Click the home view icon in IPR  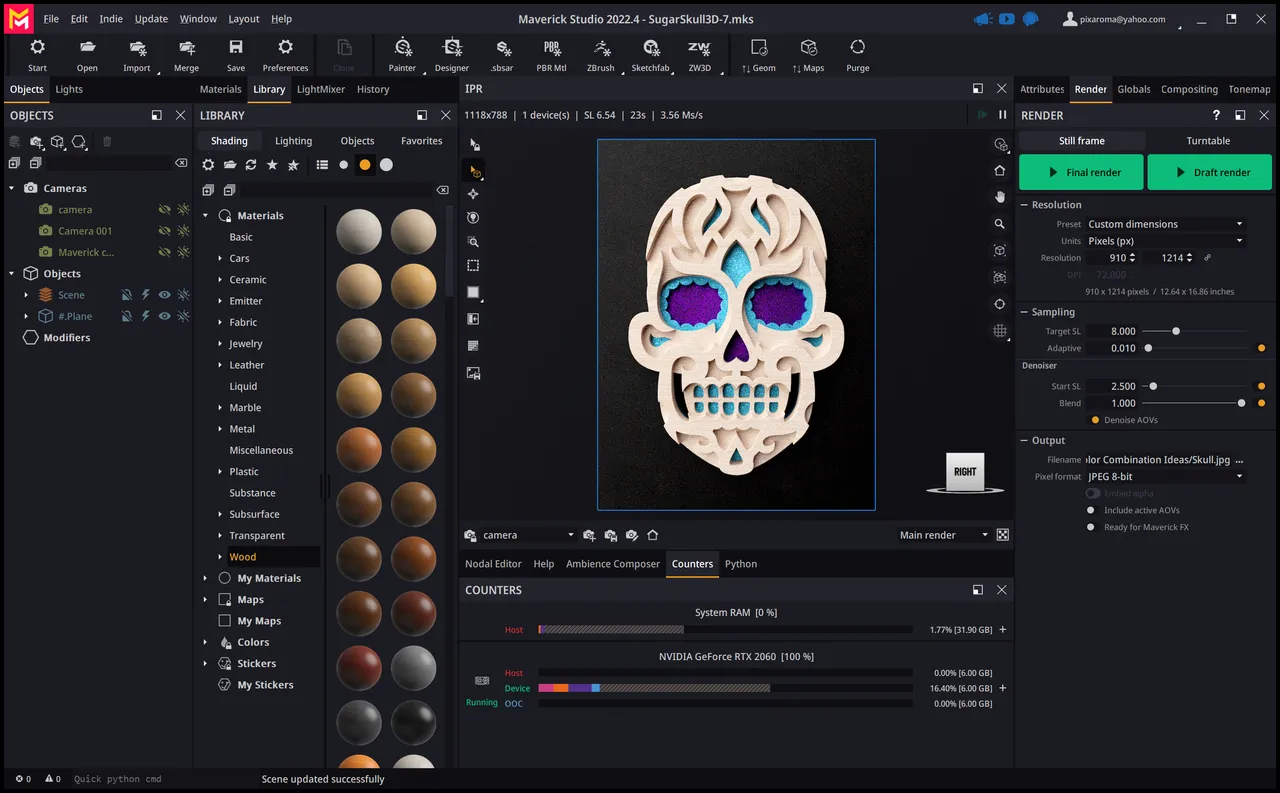pos(1000,170)
